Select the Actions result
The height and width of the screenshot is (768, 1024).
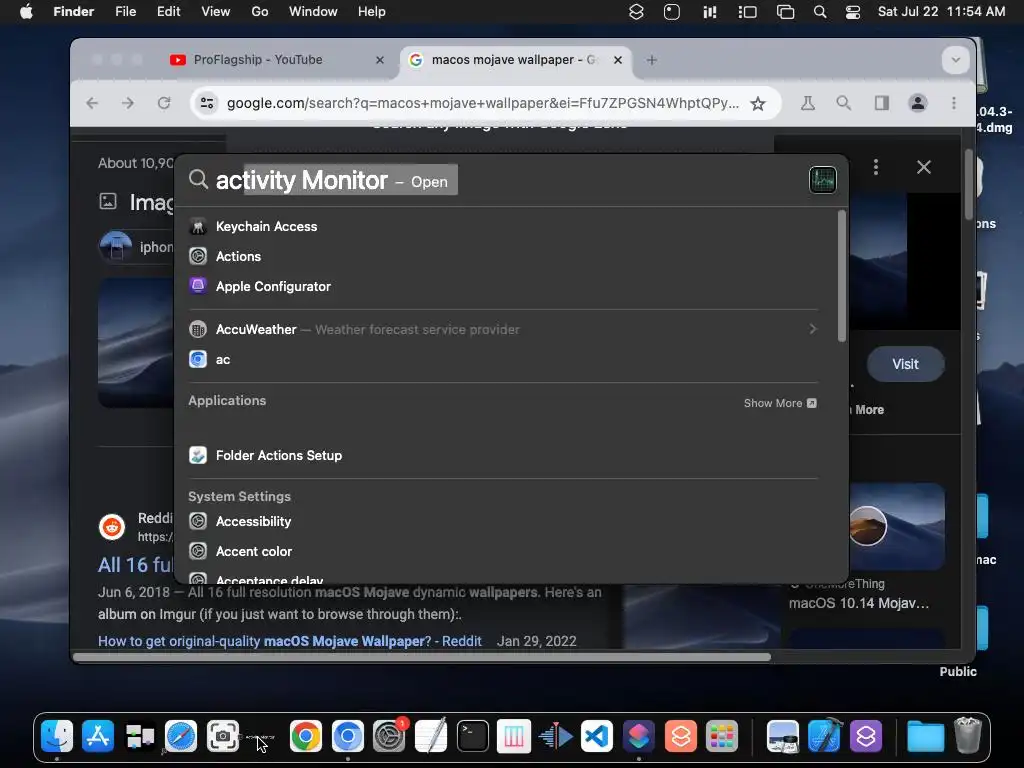pos(503,257)
